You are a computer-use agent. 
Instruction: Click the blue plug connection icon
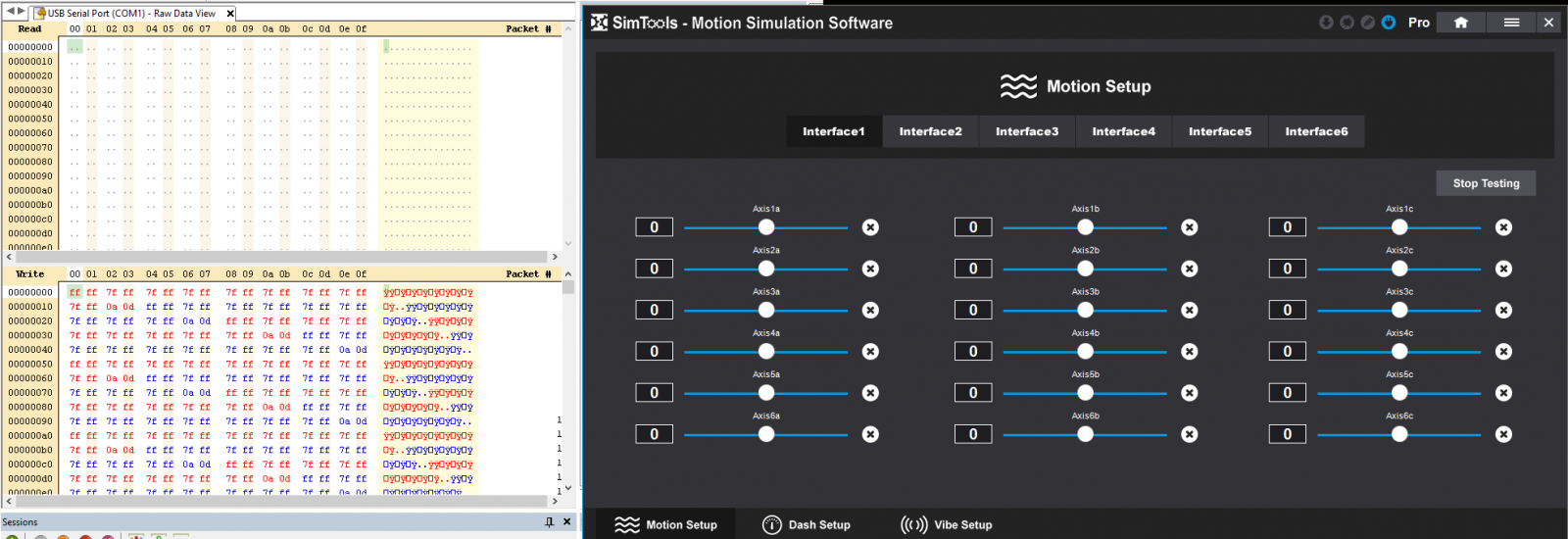(1389, 22)
